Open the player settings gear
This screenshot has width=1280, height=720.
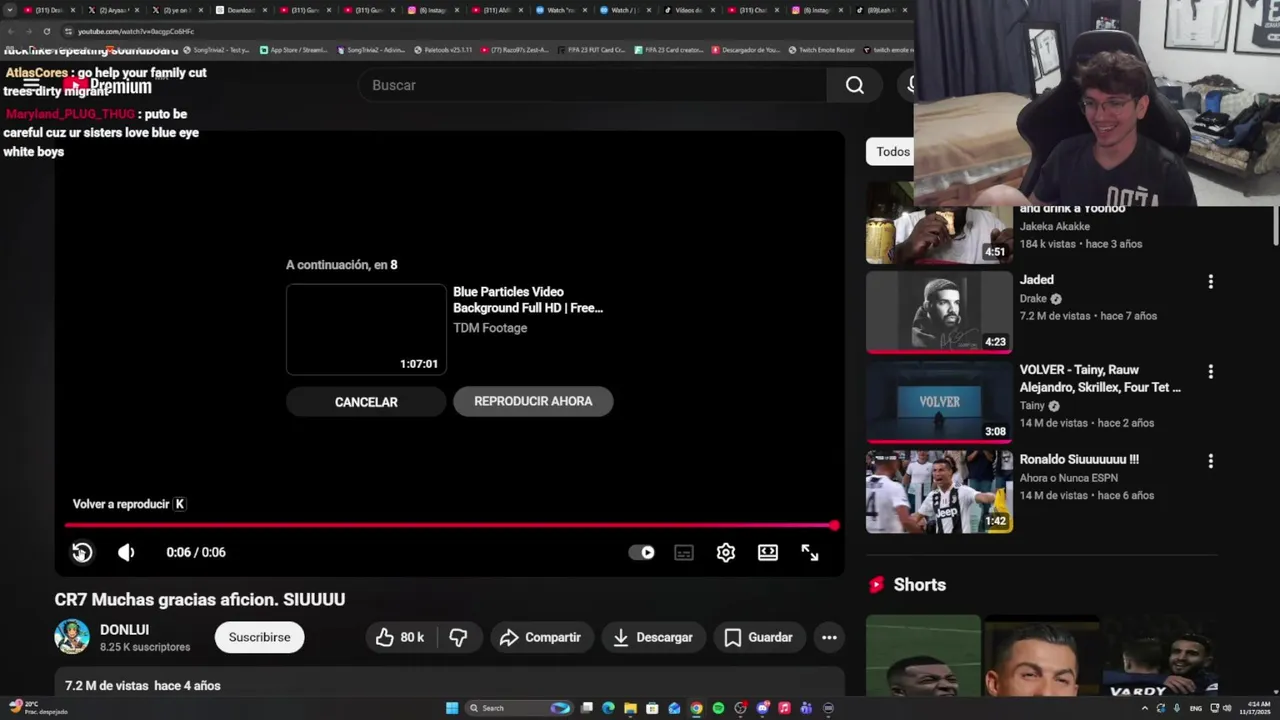[726, 552]
